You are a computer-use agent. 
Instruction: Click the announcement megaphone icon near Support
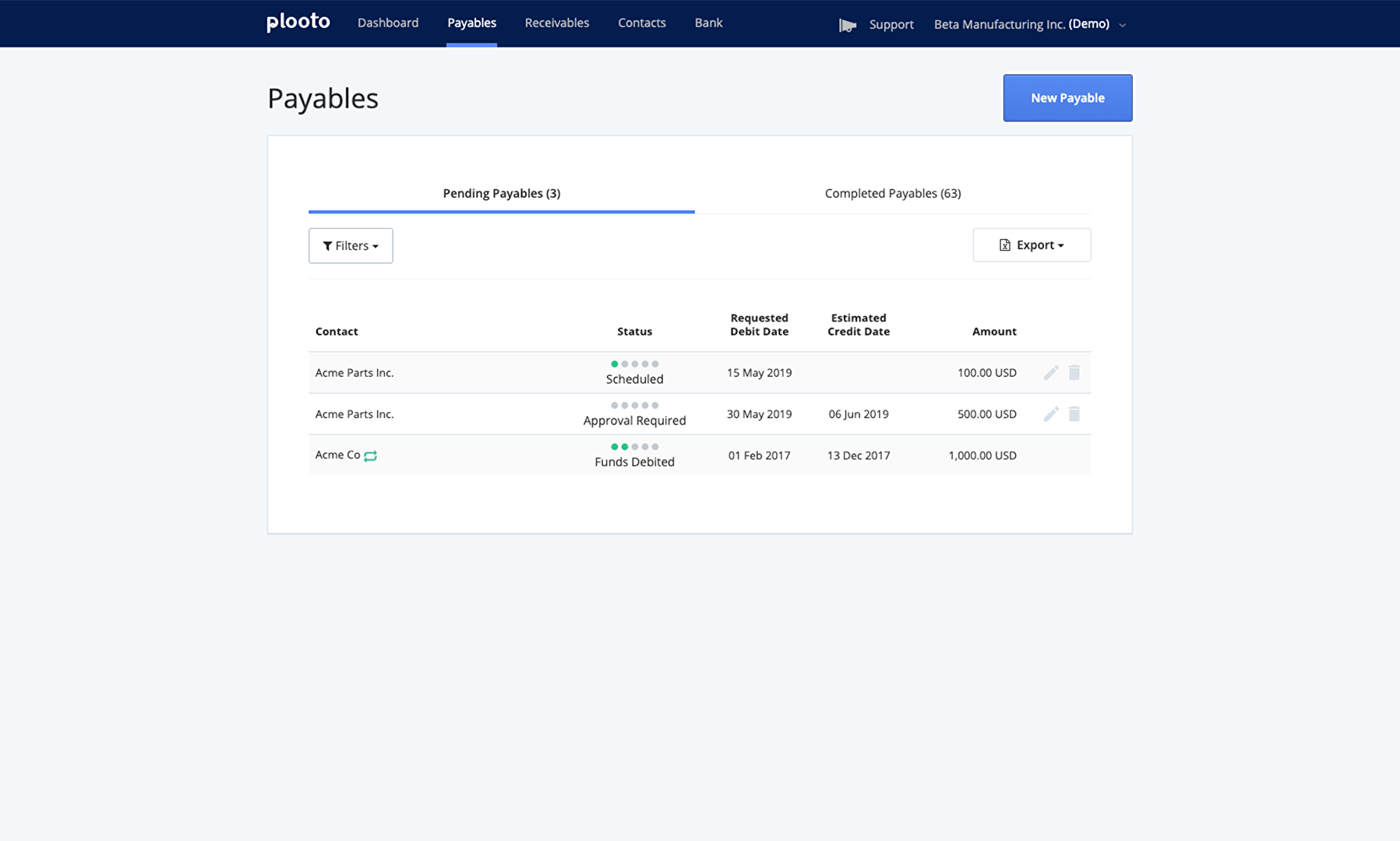pos(847,24)
